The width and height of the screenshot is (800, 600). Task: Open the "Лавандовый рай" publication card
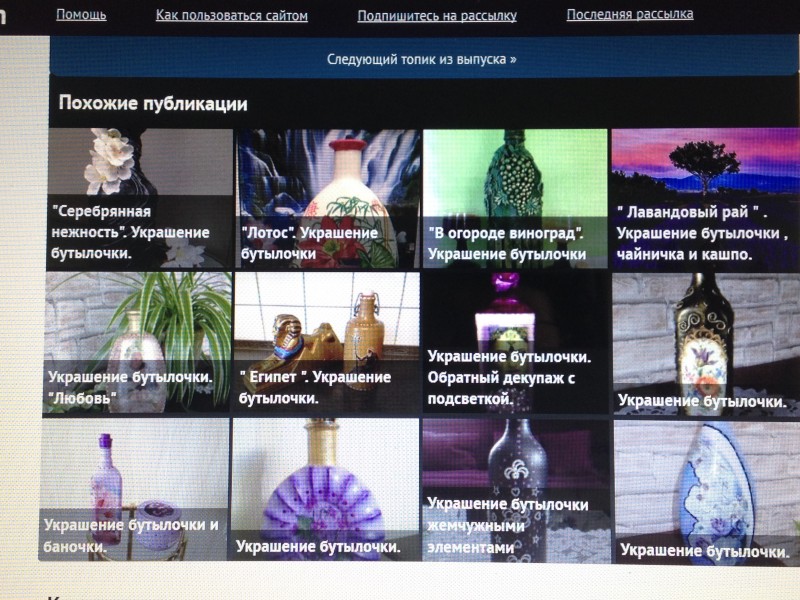click(706, 199)
